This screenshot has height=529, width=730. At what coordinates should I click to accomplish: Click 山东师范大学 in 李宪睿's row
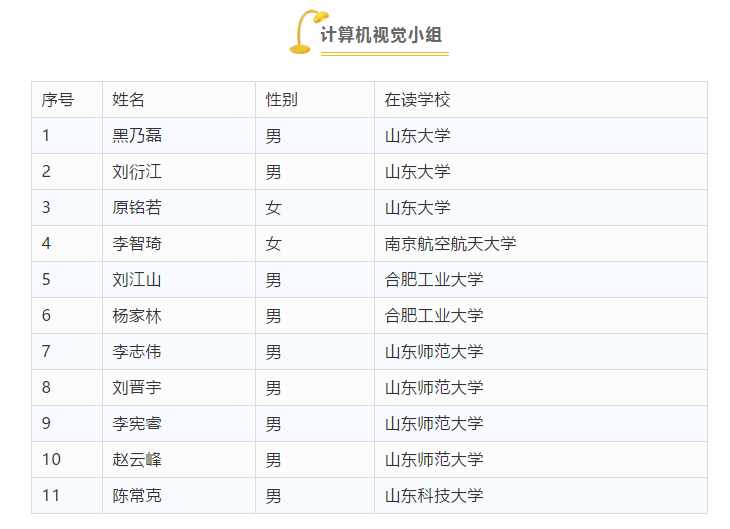(x=434, y=424)
